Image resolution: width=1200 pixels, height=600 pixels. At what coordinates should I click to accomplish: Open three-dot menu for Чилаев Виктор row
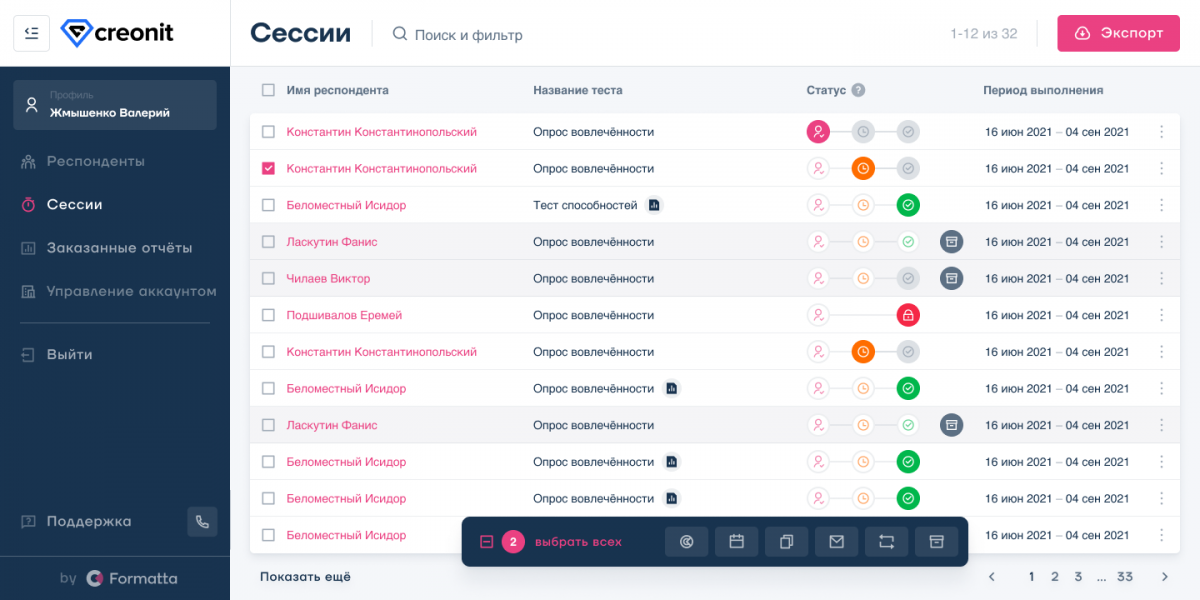pos(1161,278)
